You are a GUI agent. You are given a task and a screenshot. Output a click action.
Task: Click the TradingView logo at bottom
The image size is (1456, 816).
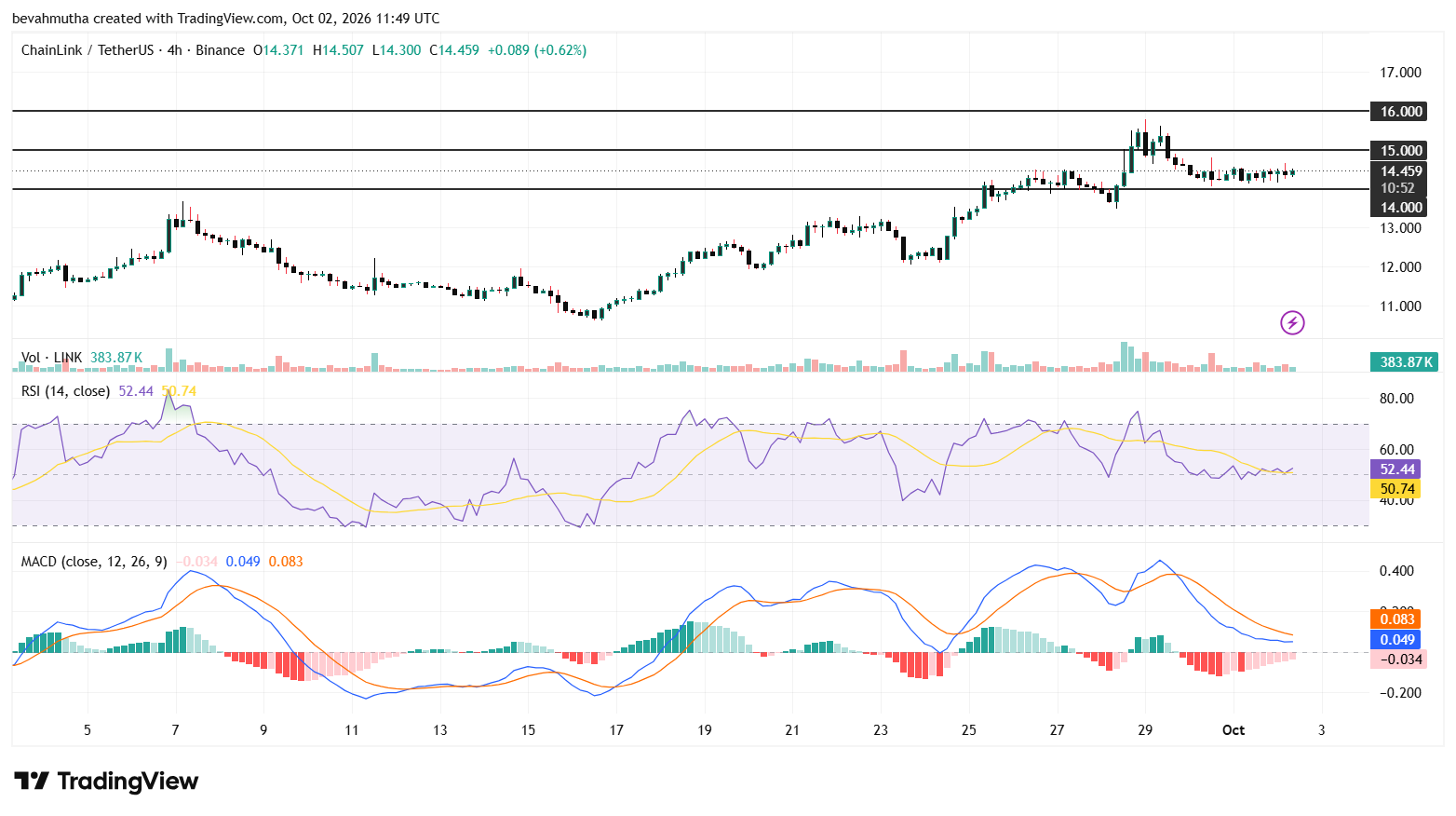click(x=106, y=781)
